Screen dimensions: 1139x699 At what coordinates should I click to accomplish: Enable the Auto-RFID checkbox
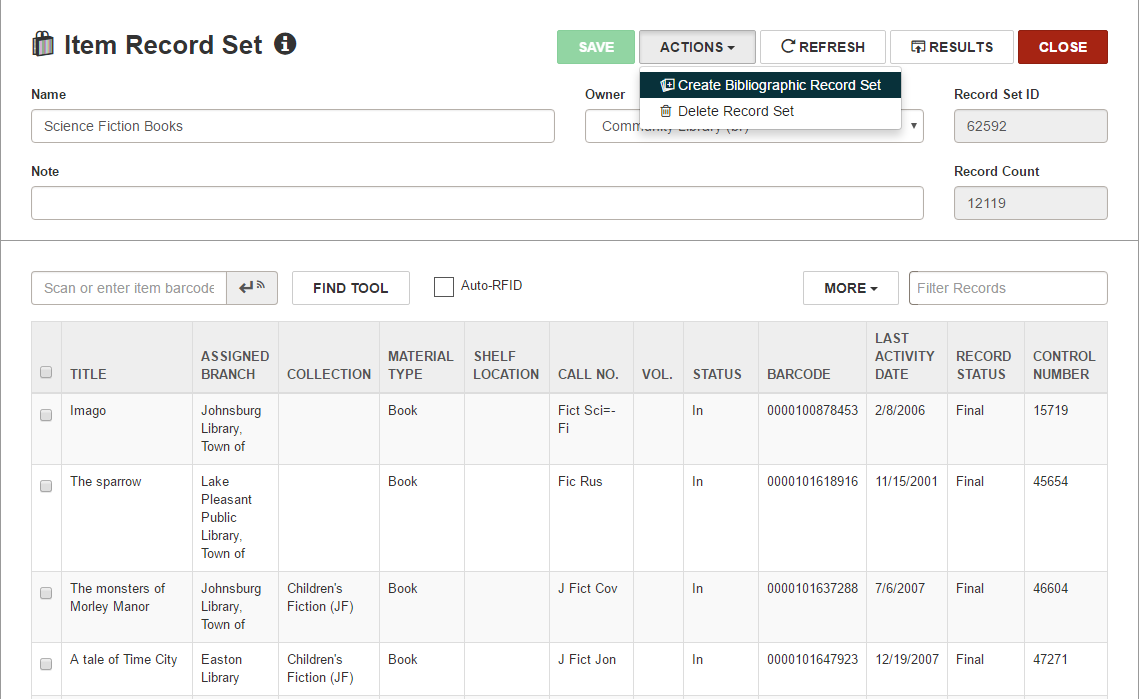tap(444, 287)
